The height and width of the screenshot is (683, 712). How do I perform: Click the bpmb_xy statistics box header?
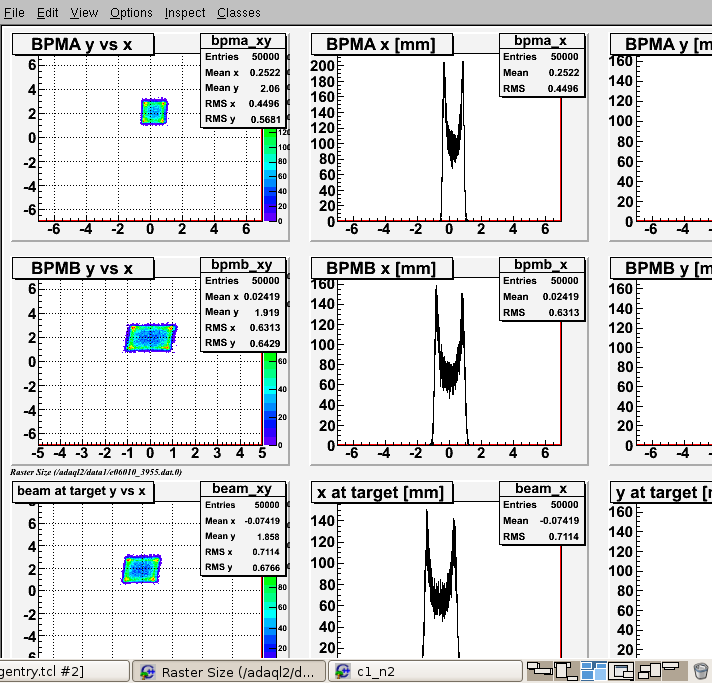pyautogui.click(x=243, y=265)
